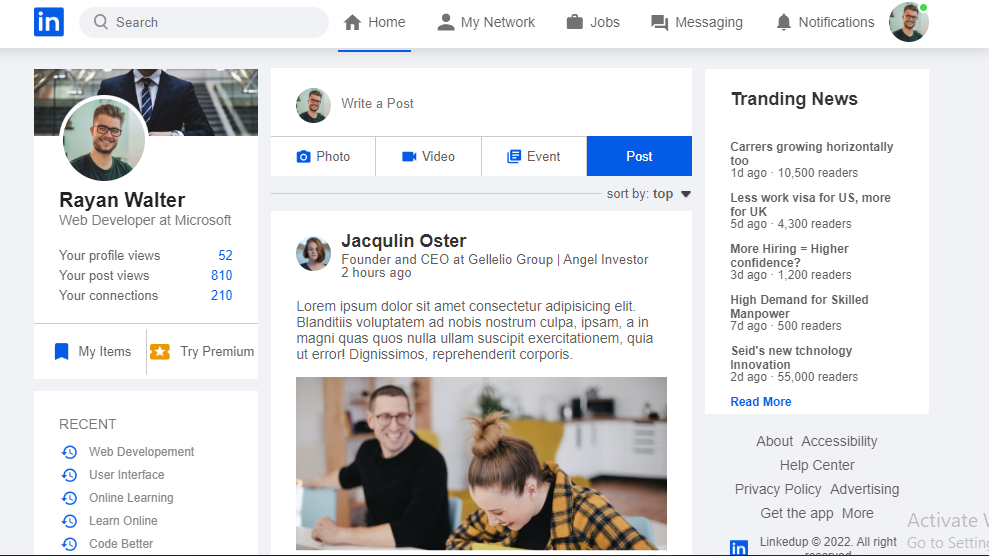989x556 pixels.
Task: Click the About footer link
Action: (x=775, y=441)
